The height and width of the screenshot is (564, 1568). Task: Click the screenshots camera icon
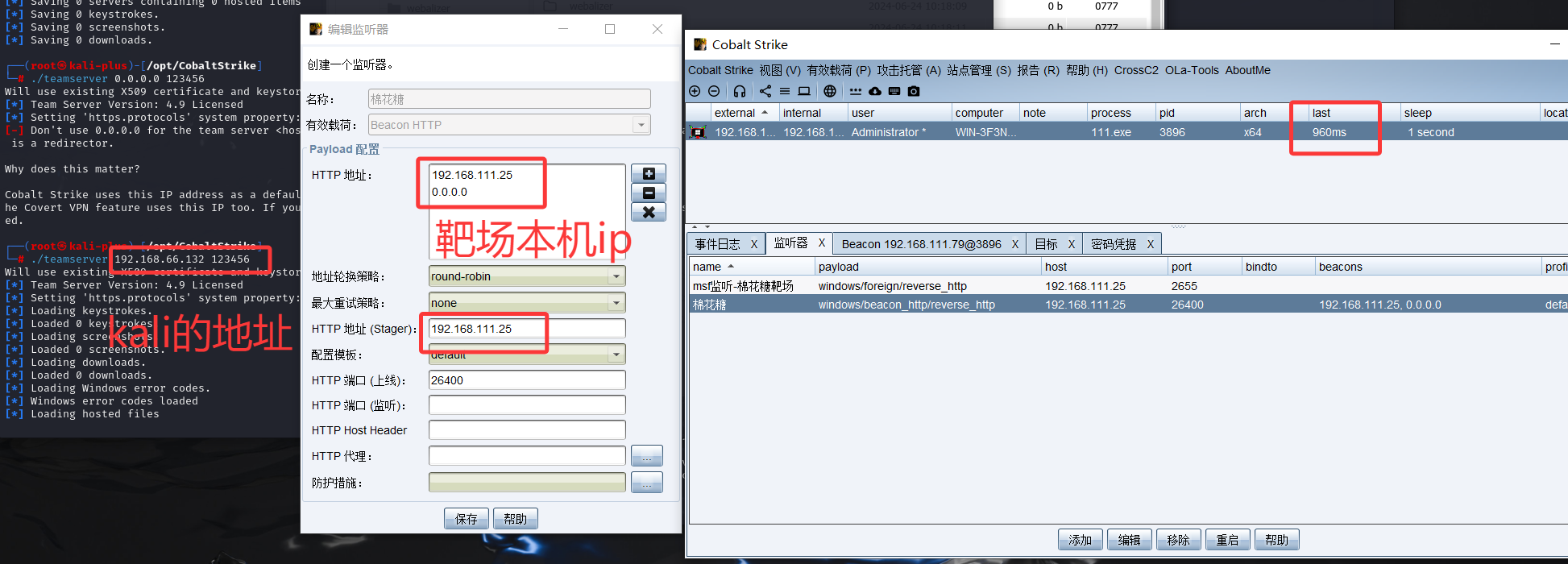coord(914,91)
